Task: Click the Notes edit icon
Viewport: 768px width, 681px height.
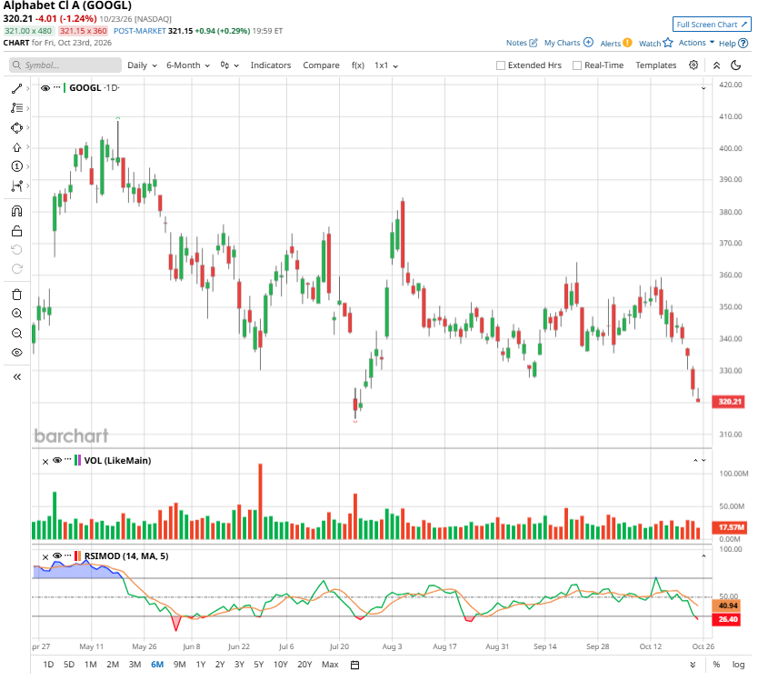Action: point(533,43)
